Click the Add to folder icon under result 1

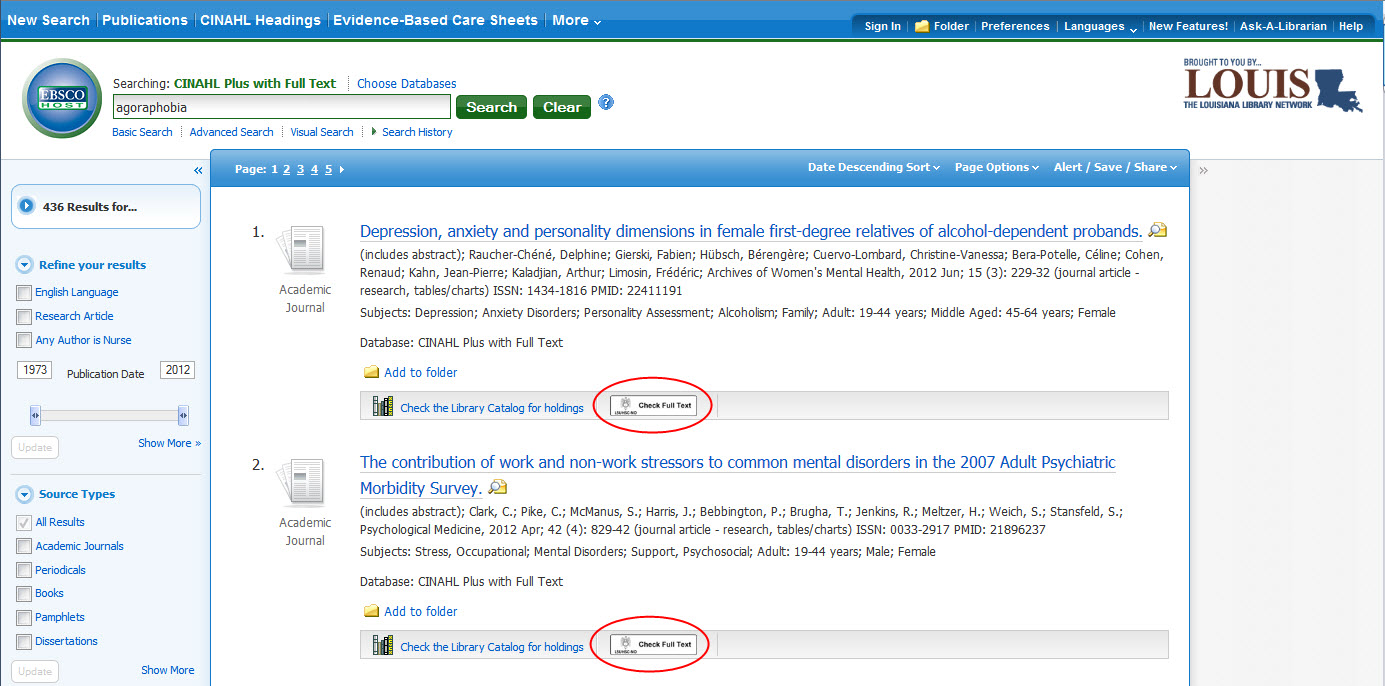pos(370,373)
